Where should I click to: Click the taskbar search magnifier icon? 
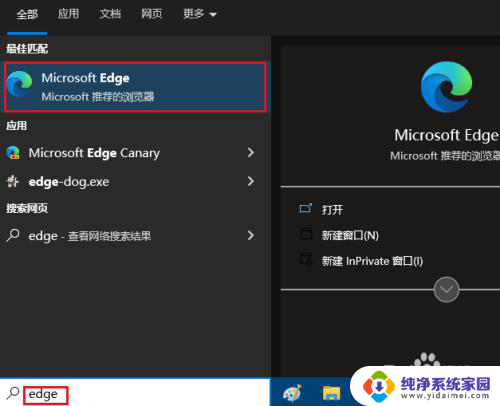(13, 393)
